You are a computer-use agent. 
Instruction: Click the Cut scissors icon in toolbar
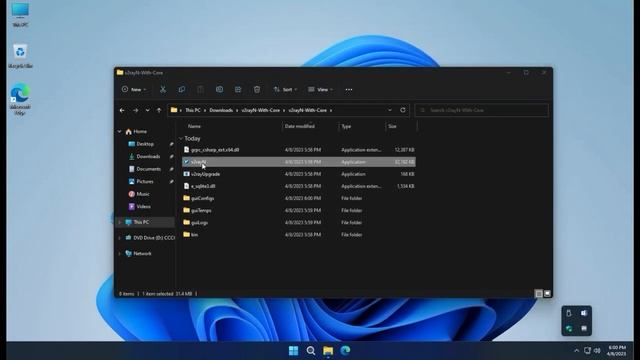coord(163,89)
